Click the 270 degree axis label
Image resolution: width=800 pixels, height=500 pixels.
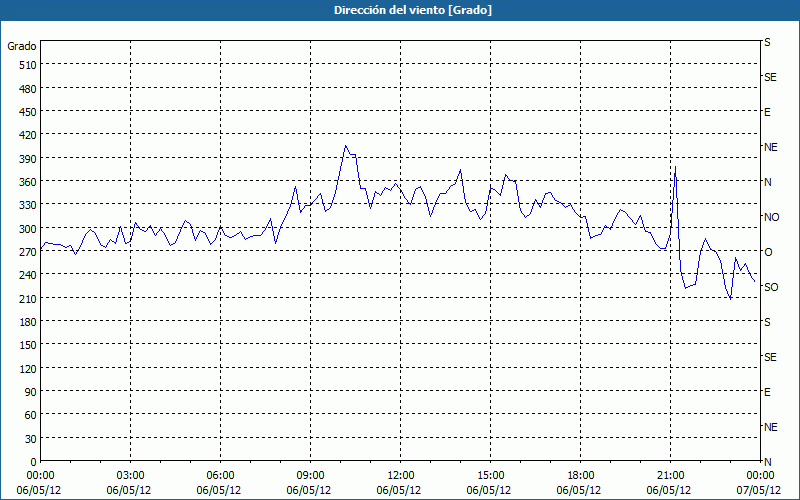(x=28, y=252)
